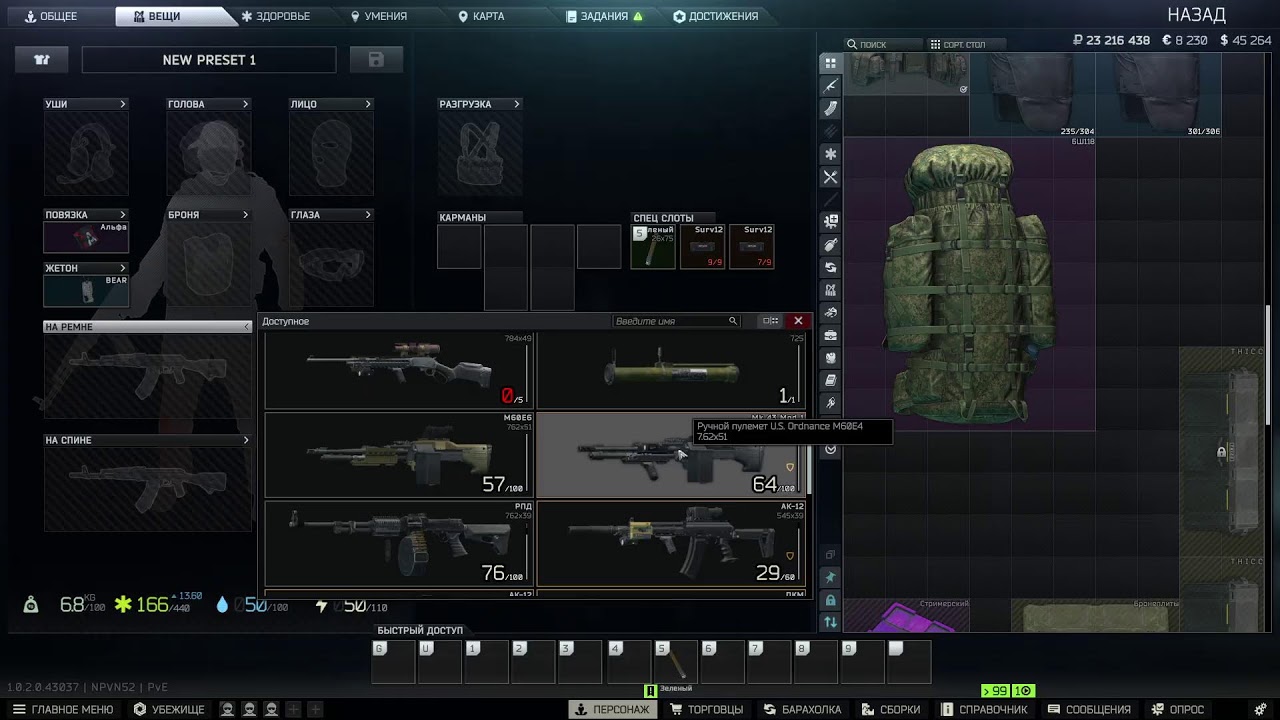
Task: Expand the БРОНЯ slot selector
Action: coord(245,215)
